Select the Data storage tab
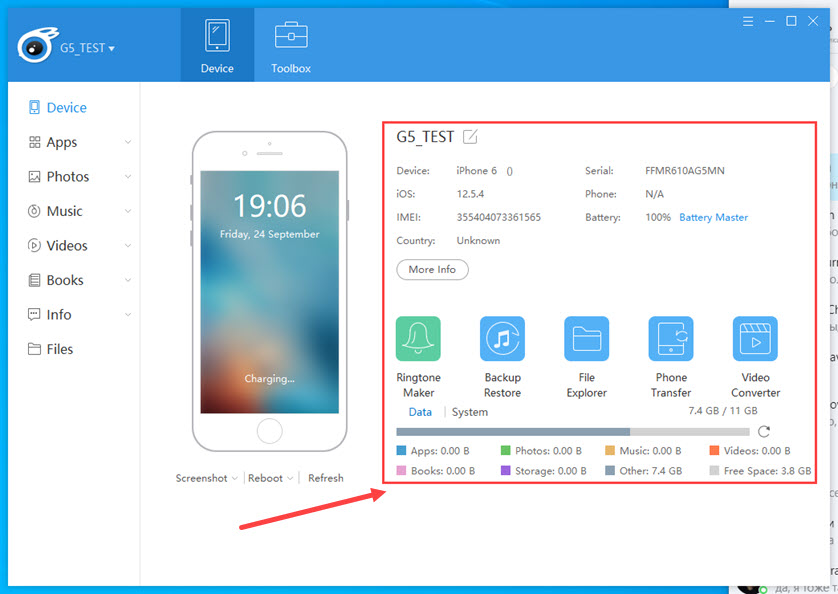 click(x=420, y=412)
